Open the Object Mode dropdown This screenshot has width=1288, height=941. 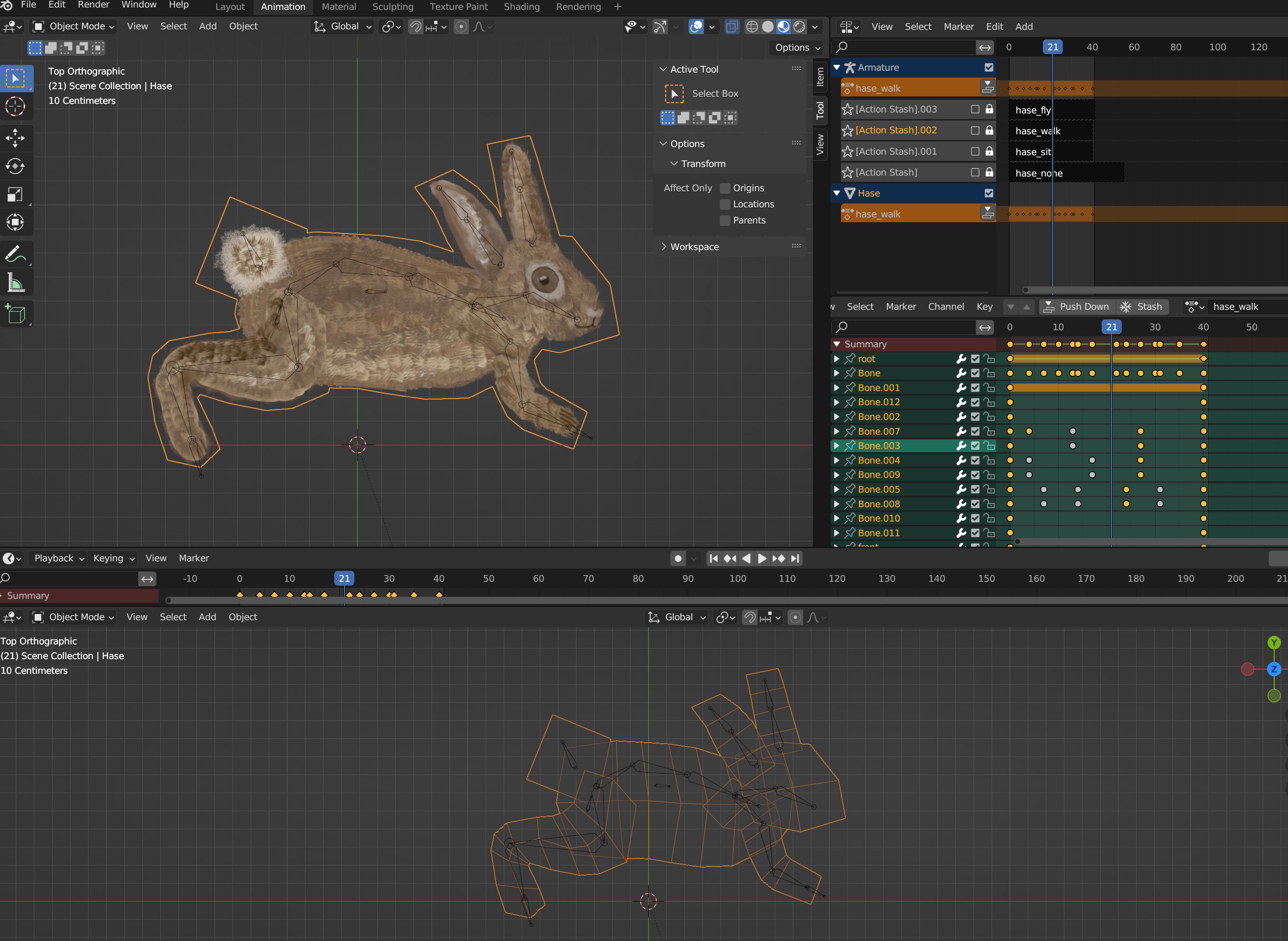pos(74,26)
